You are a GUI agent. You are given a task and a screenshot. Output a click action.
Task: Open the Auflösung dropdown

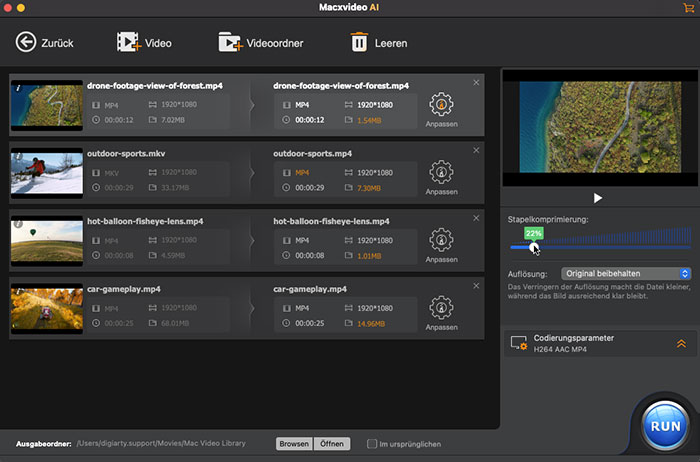pyautogui.click(x=626, y=274)
